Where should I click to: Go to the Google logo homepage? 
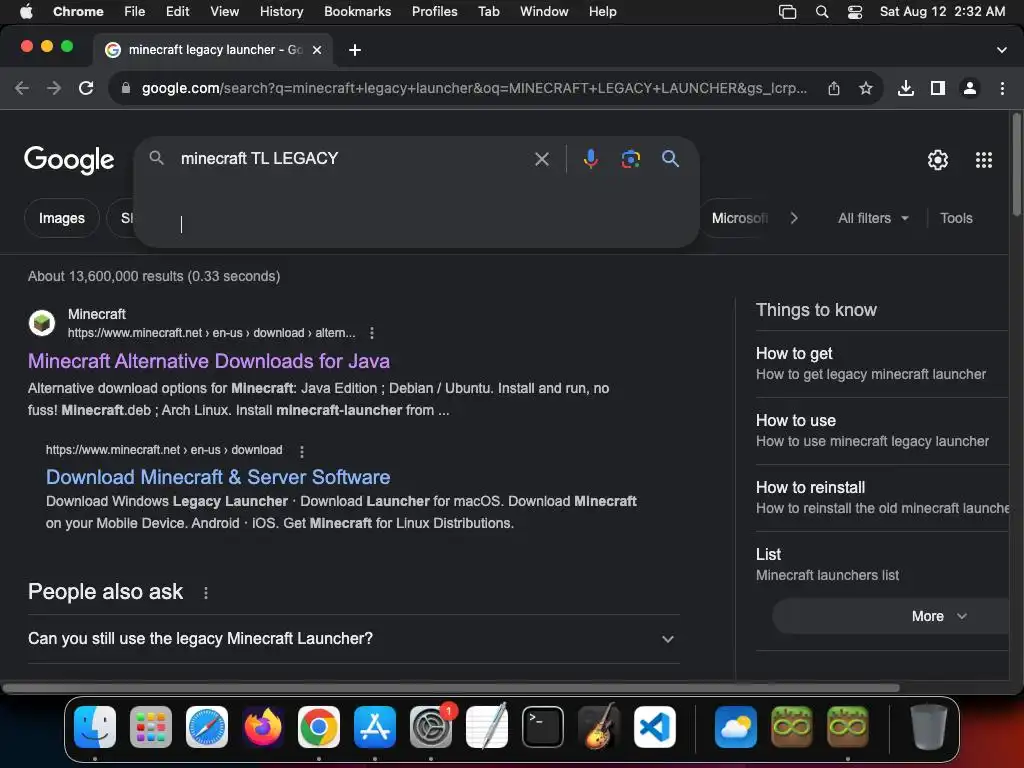click(69, 160)
